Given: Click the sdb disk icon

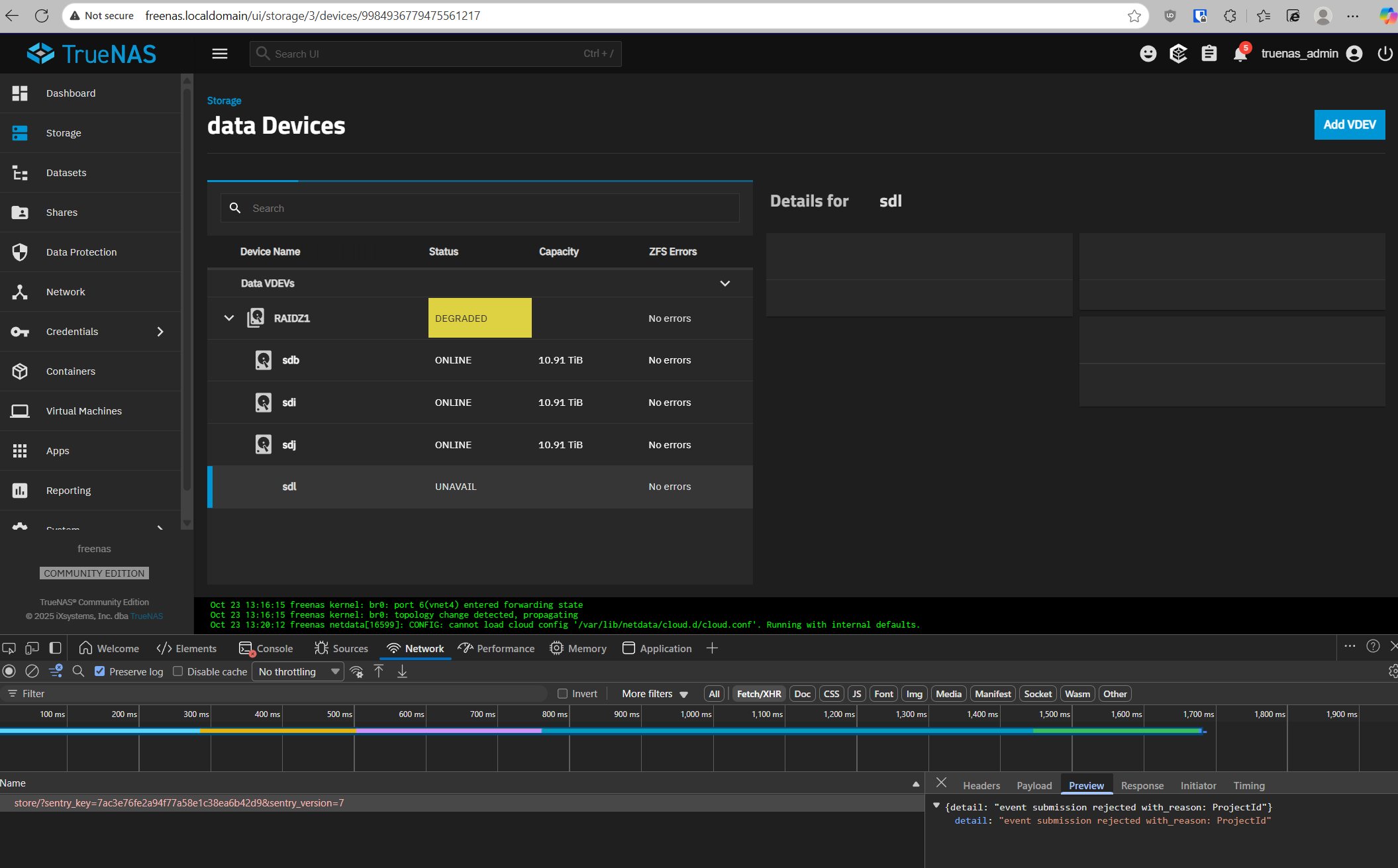Looking at the screenshot, I should [264, 360].
